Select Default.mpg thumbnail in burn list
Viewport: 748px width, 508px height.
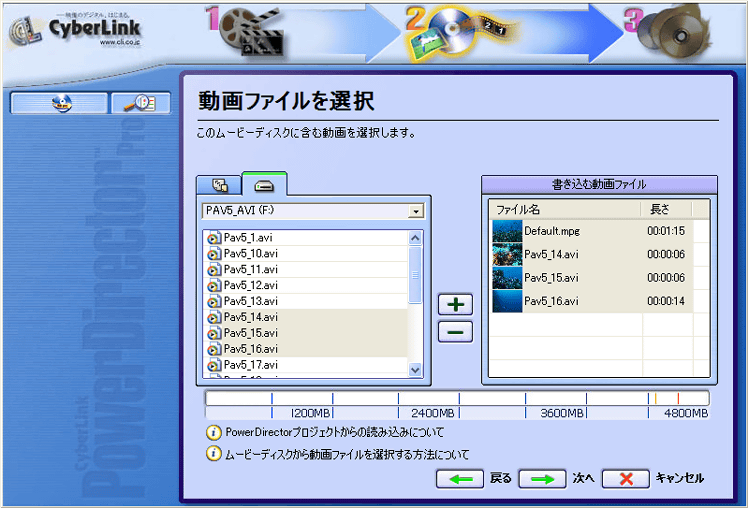[x=507, y=231]
